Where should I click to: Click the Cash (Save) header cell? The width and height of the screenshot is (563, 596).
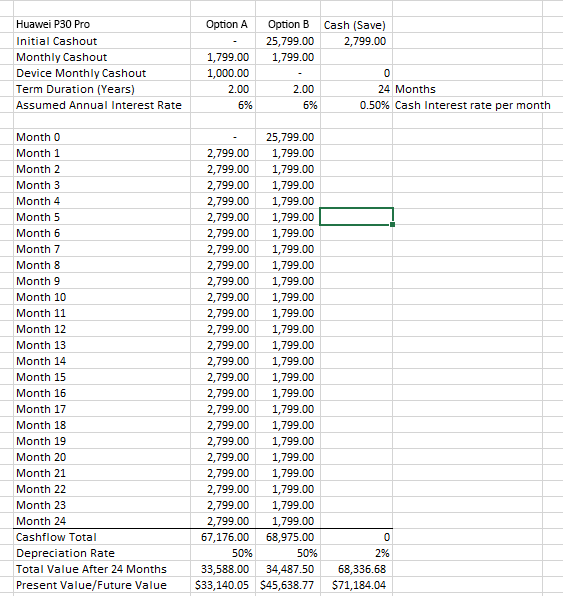click(x=356, y=24)
